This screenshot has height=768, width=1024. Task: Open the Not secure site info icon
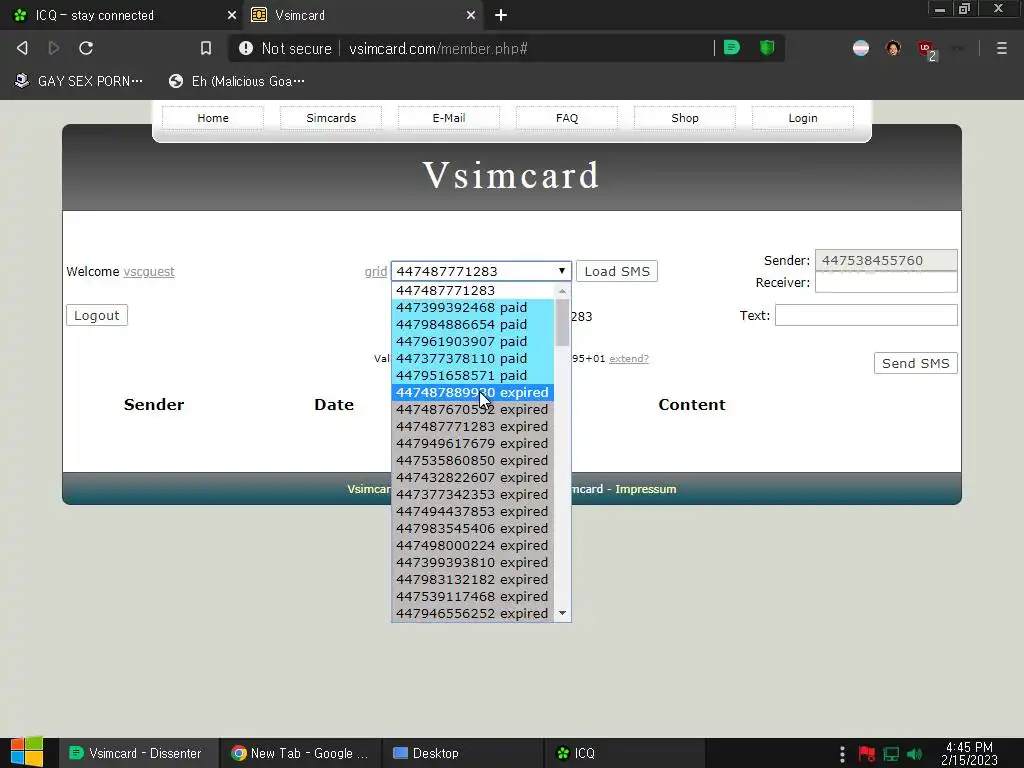(x=246, y=48)
